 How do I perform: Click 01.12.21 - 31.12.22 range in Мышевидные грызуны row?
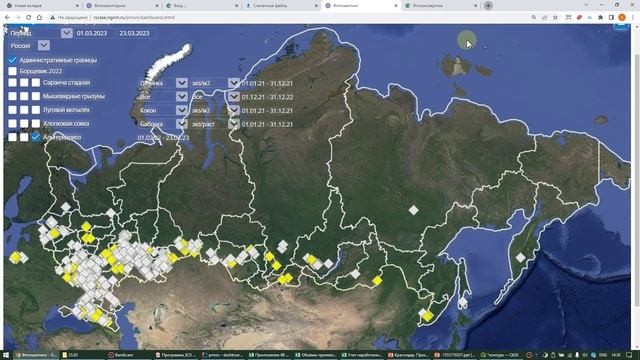[x=267, y=97]
